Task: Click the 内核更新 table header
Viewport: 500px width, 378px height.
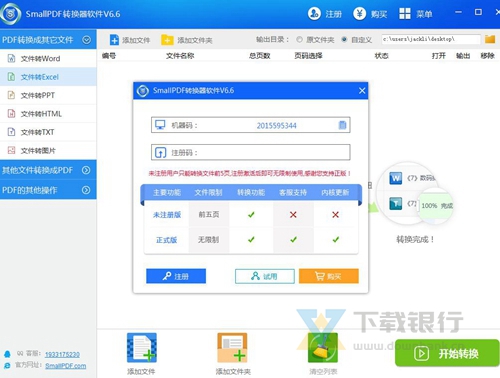Action: [x=335, y=192]
